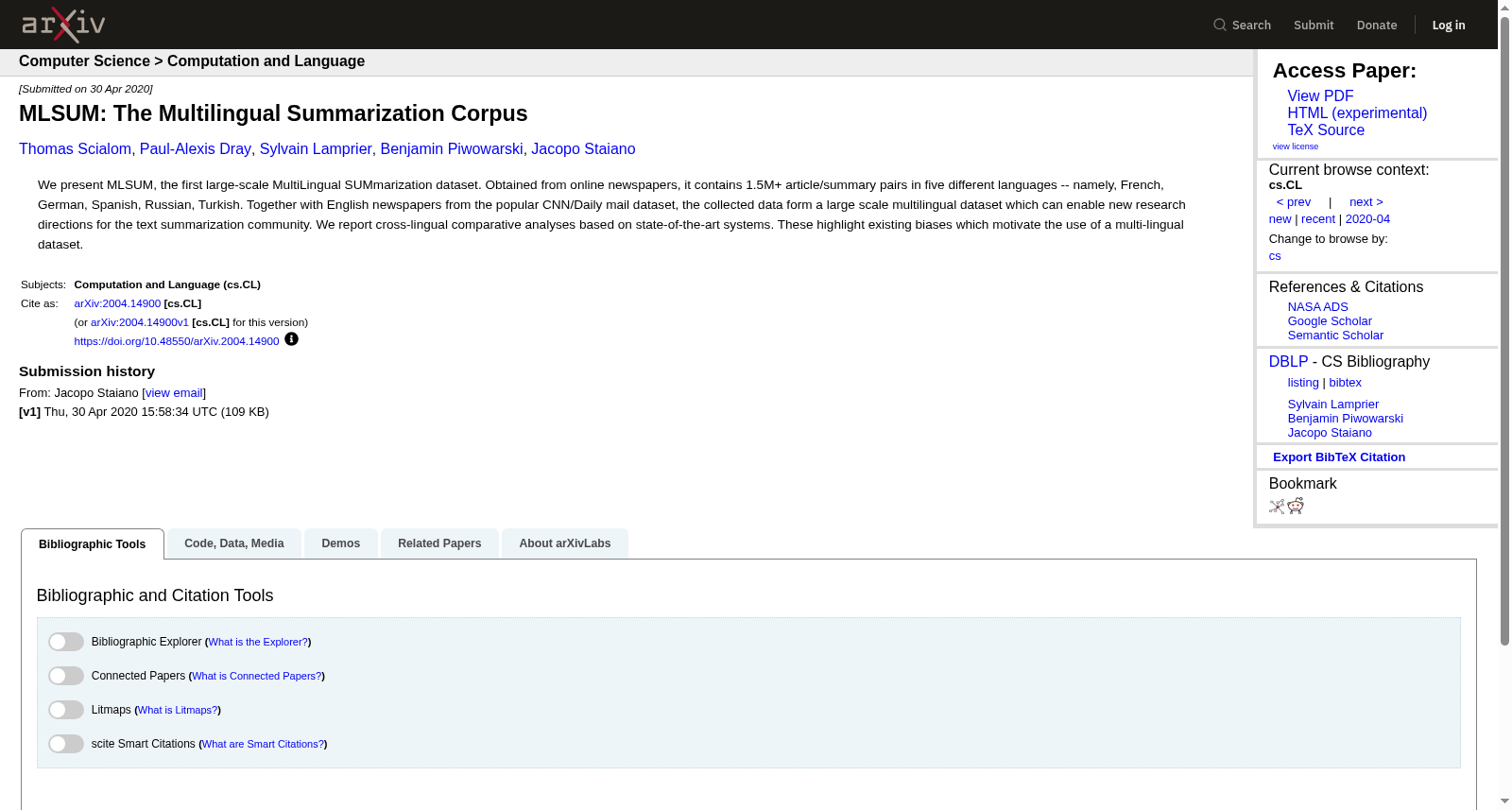Click the view license link
Screen dimensions: 1512x810
point(1295,146)
